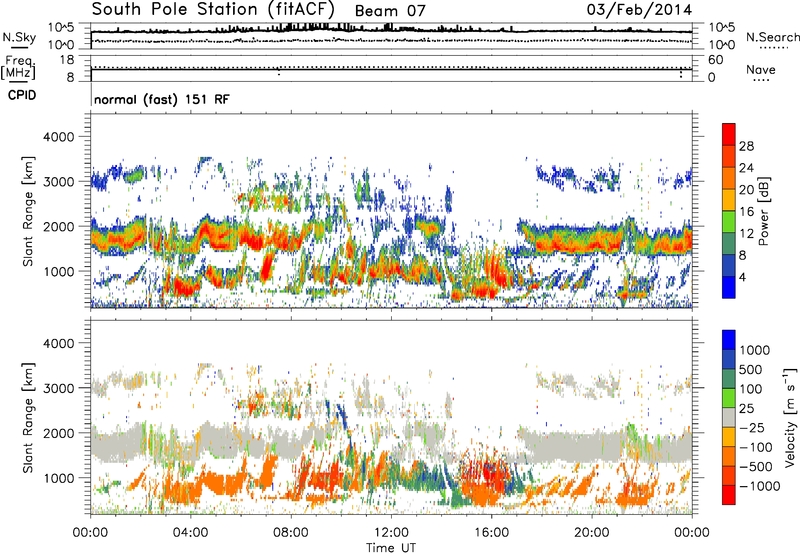
Task: Click the '08:00' time axis tick label
Action: (291, 533)
